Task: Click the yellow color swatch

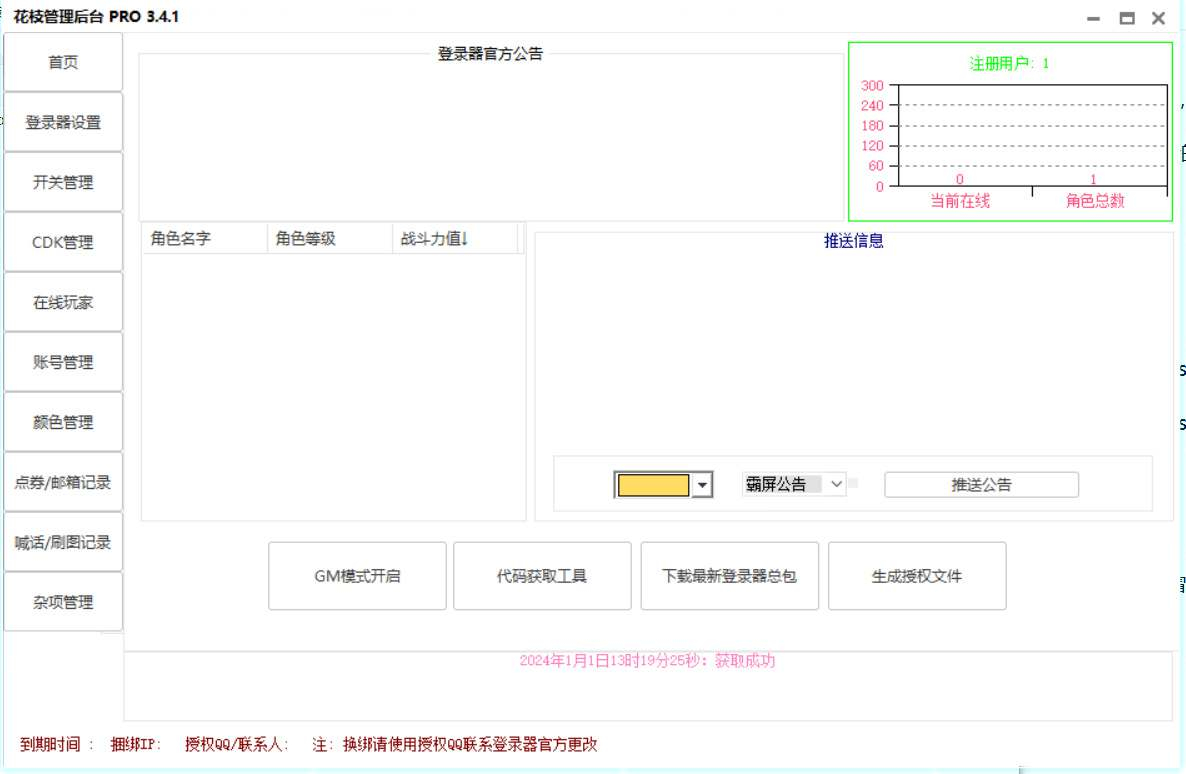Action: point(654,485)
